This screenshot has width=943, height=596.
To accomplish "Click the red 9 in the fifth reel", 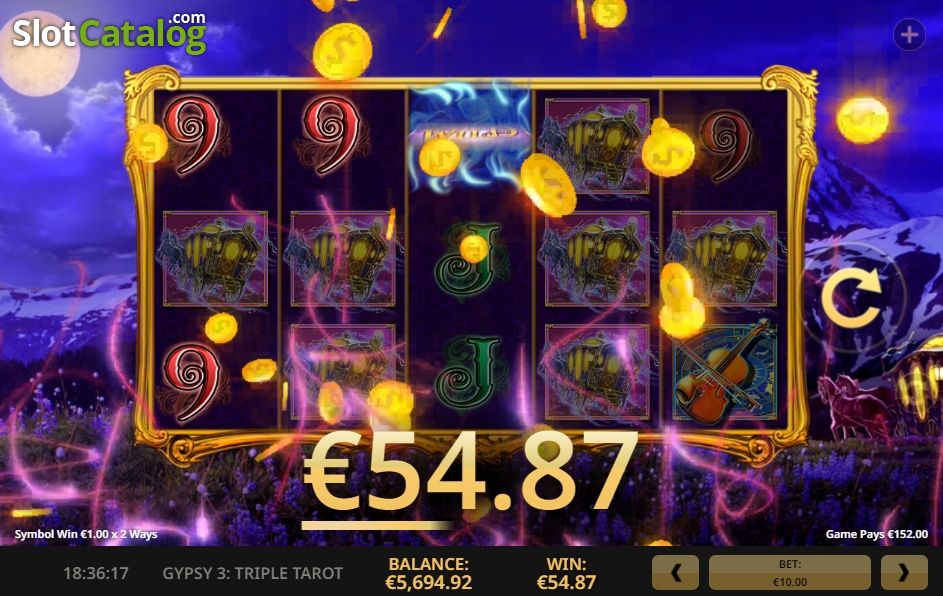I will (725, 146).
